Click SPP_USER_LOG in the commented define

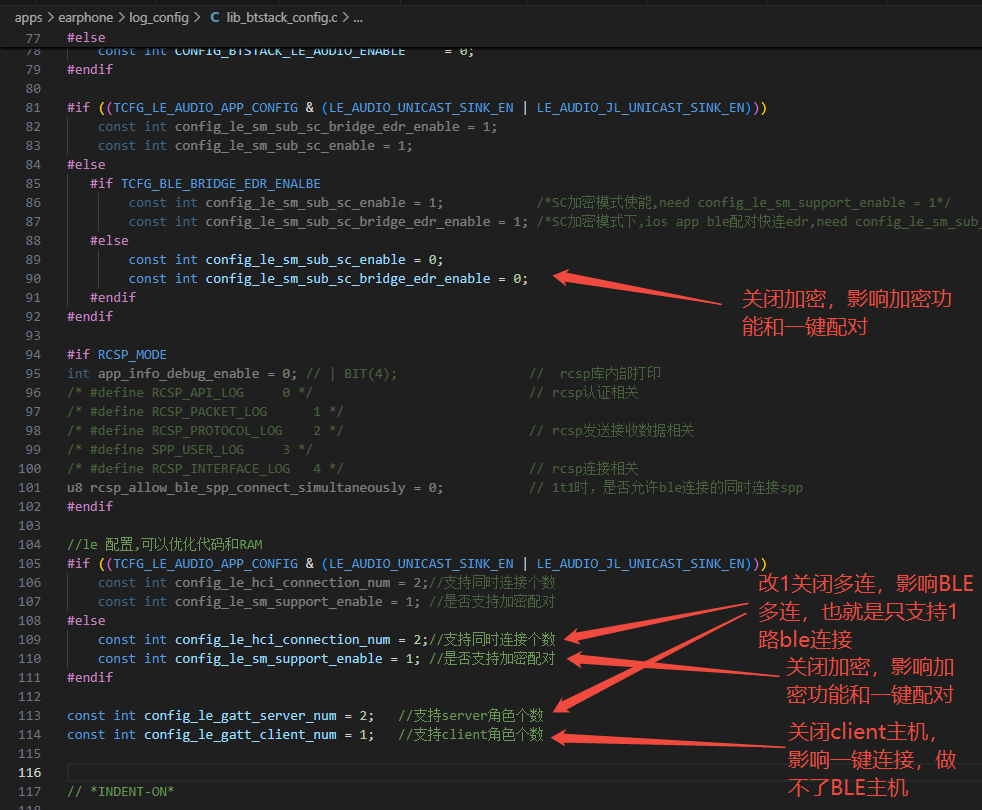pyautogui.click(x=198, y=450)
